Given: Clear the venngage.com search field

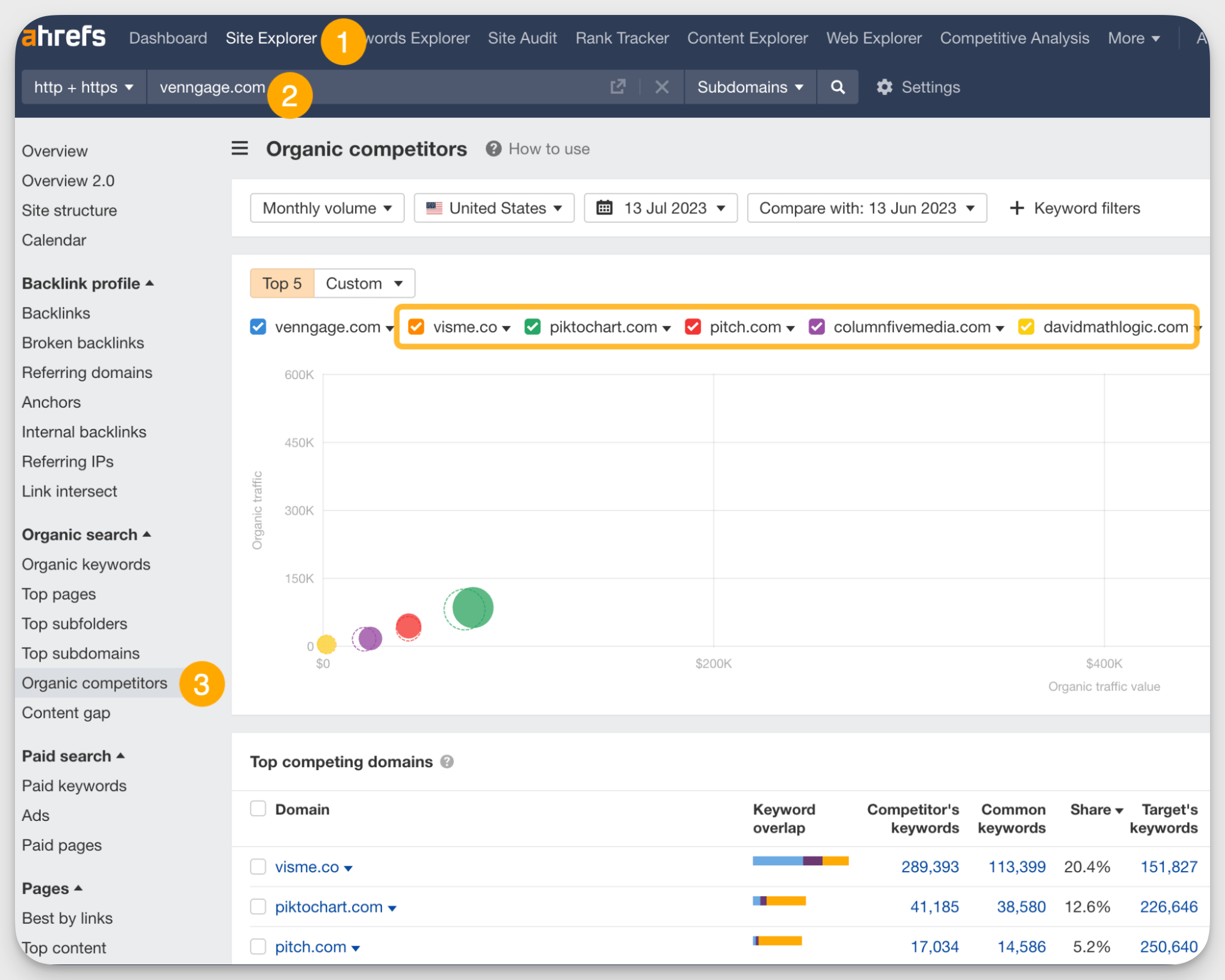Looking at the screenshot, I should click(x=661, y=87).
